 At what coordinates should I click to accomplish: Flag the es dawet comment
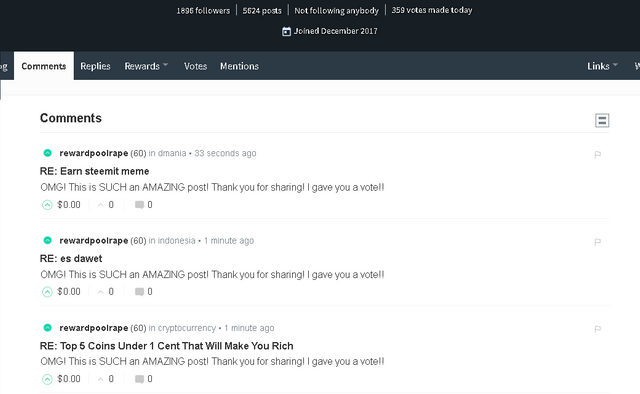pyautogui.click(x=598, y=242)
